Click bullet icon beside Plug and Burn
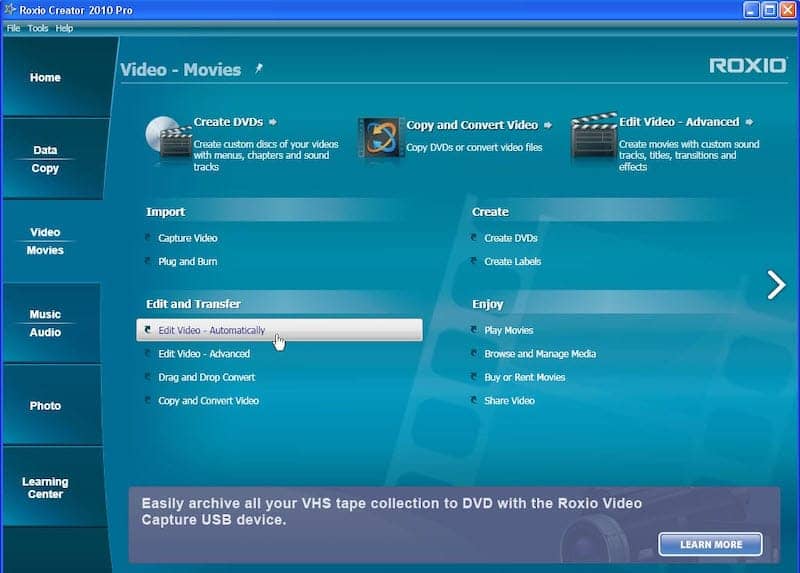The height and width of the screenshot is (573, 800). pyautogui.click(x=148, y=261)
